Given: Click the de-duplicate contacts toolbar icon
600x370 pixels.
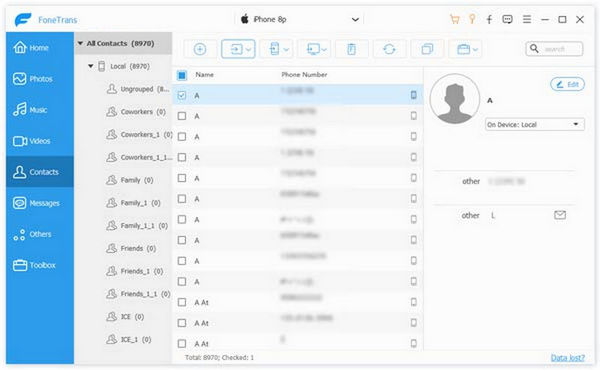Looking at the screenshot, I should click(x=427, y=49).
